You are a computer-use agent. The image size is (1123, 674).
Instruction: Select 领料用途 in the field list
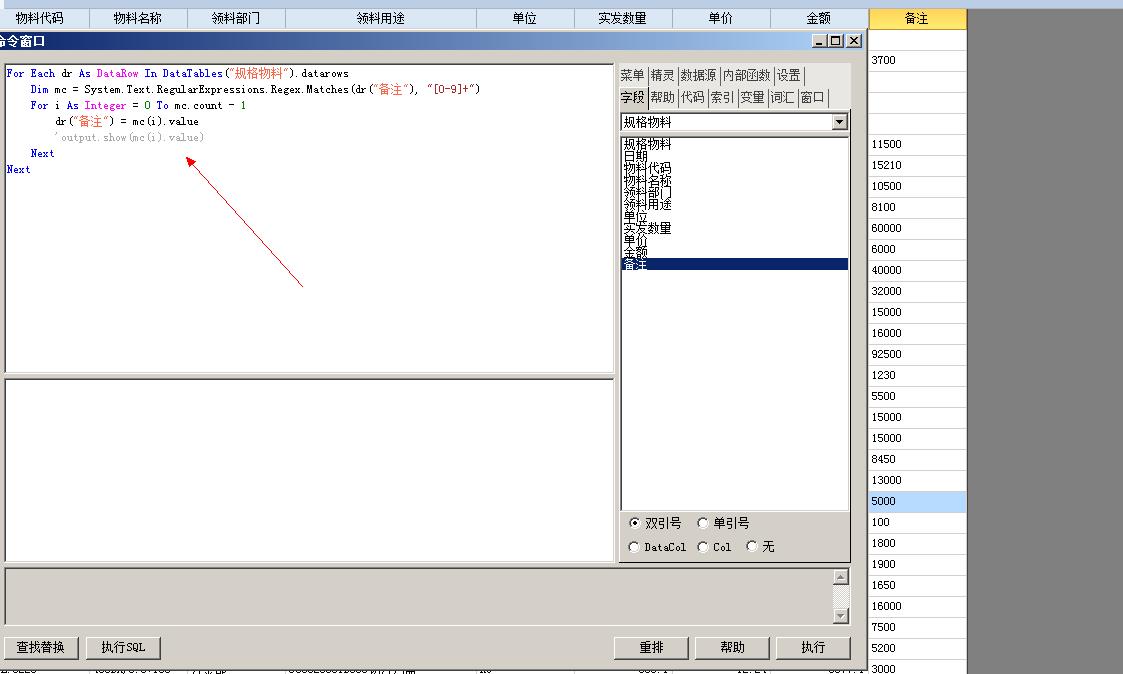734,205
